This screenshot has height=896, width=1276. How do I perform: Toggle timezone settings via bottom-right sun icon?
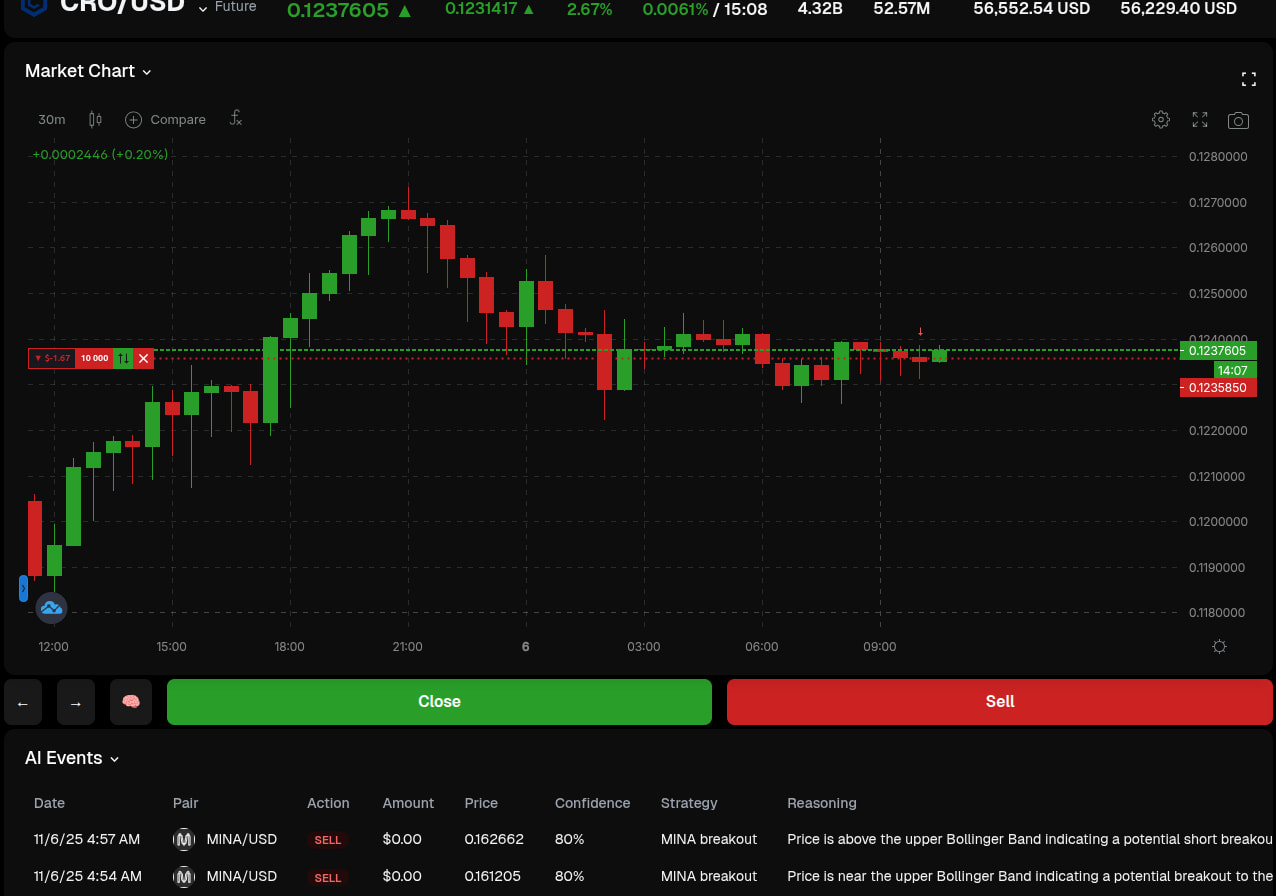[1219, 647]
